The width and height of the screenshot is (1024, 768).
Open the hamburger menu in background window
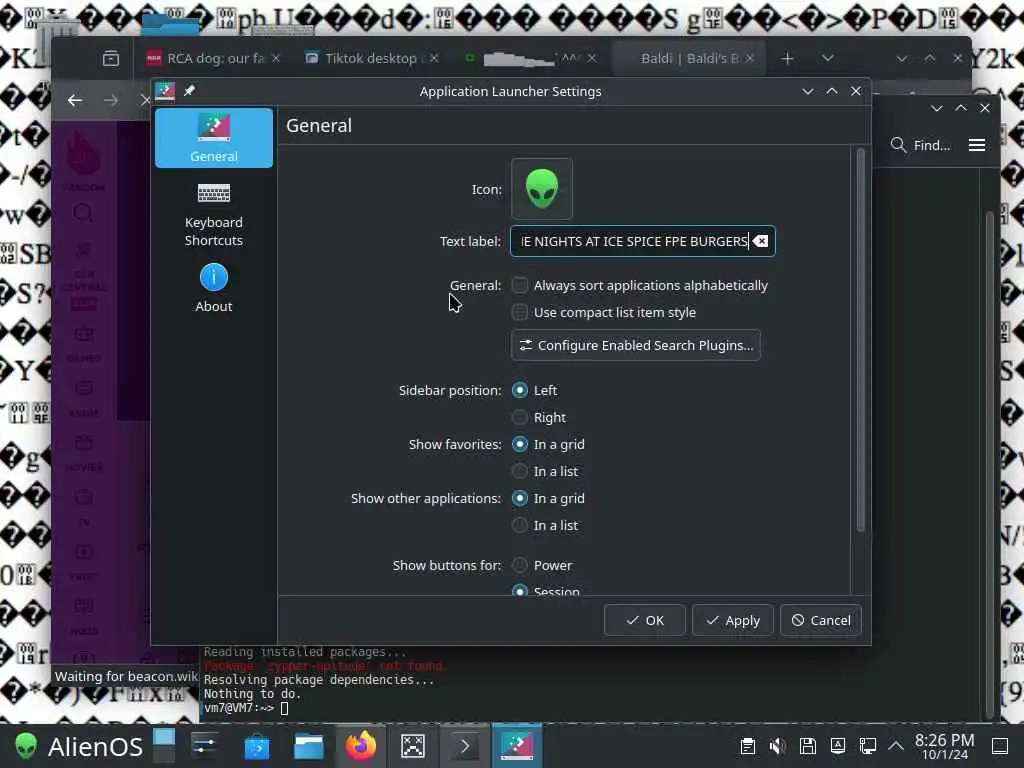coord(977,145)
